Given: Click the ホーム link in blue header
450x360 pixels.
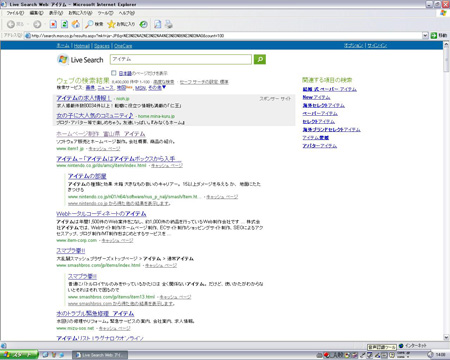Looking at the screenshot, I should (63, 46).
